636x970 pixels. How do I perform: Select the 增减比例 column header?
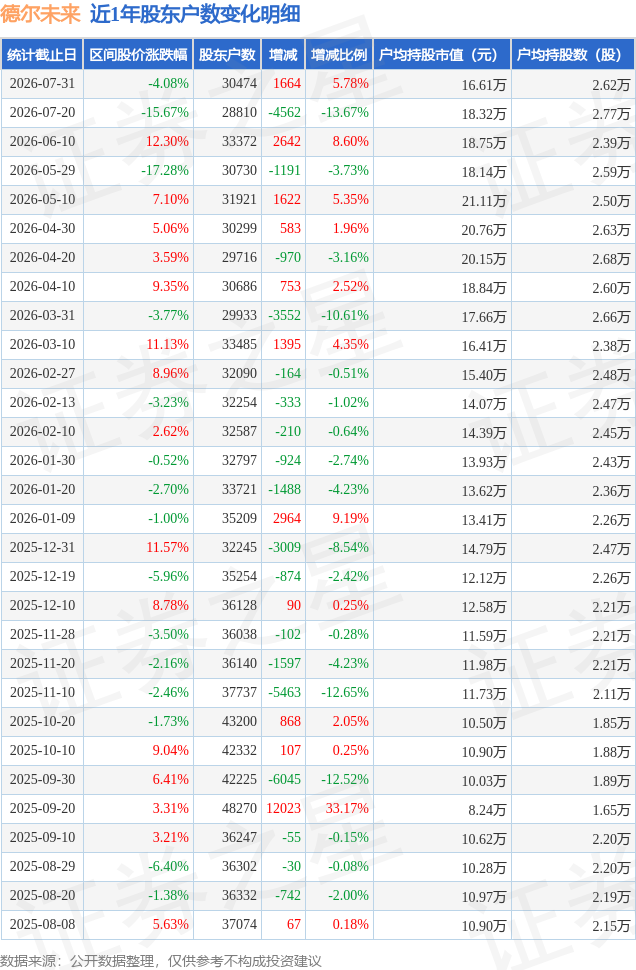coord(339,54)
